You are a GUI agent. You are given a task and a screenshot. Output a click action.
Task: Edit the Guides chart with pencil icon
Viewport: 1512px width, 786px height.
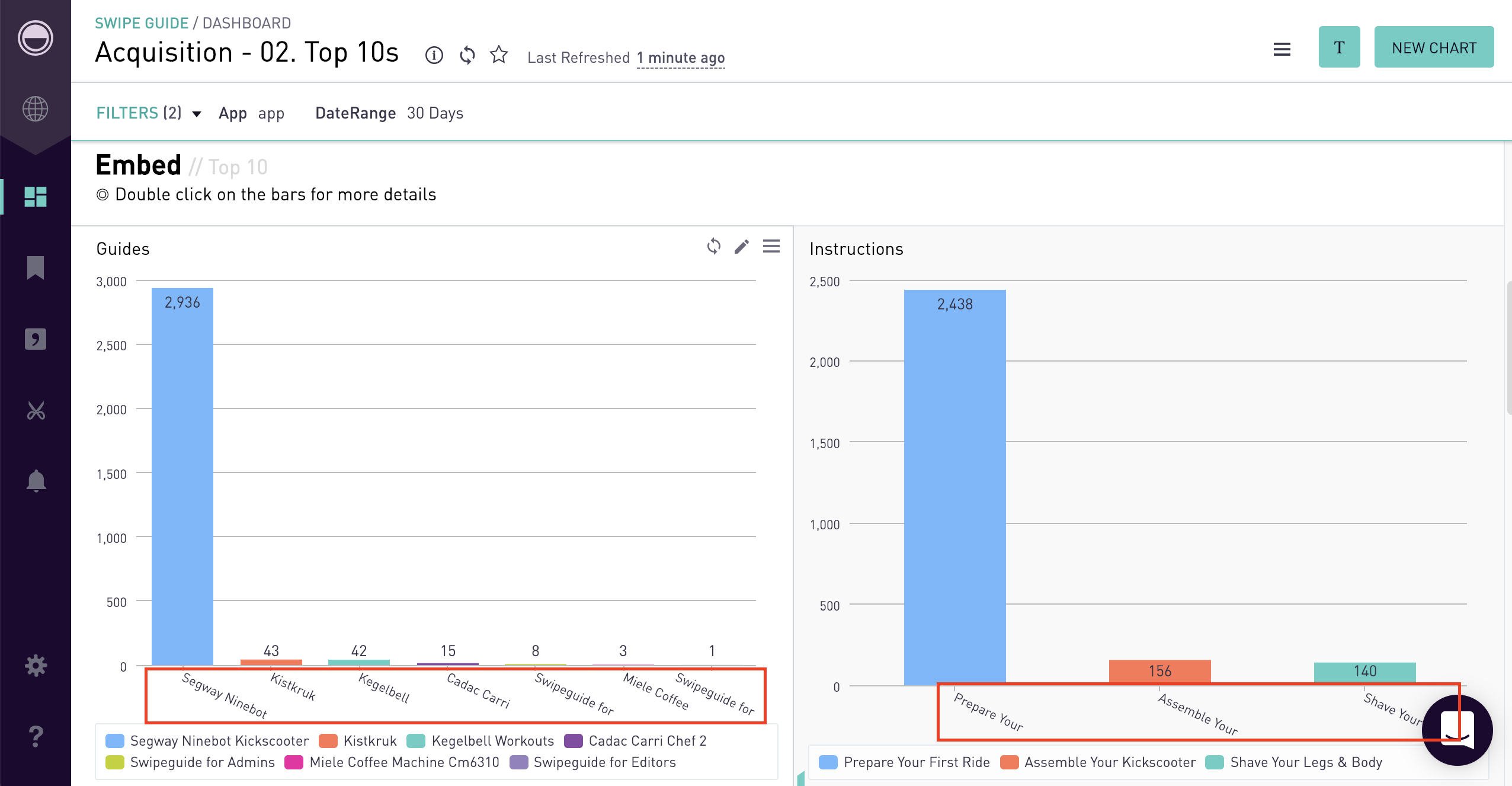point(741,247)
